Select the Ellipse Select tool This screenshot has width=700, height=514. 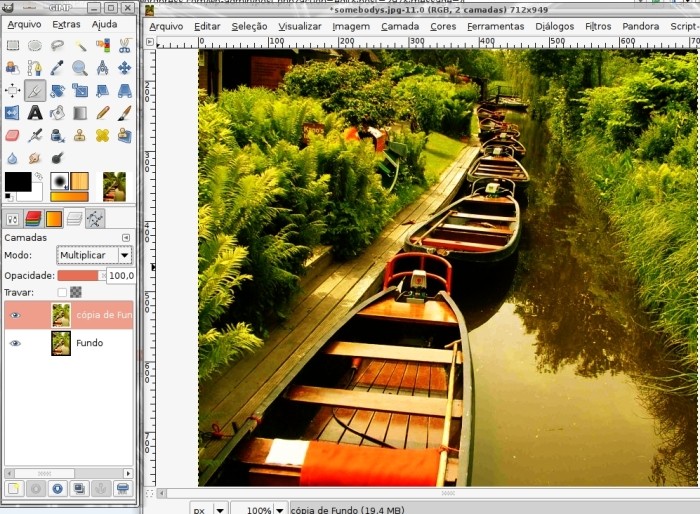(x=35, y=46)
